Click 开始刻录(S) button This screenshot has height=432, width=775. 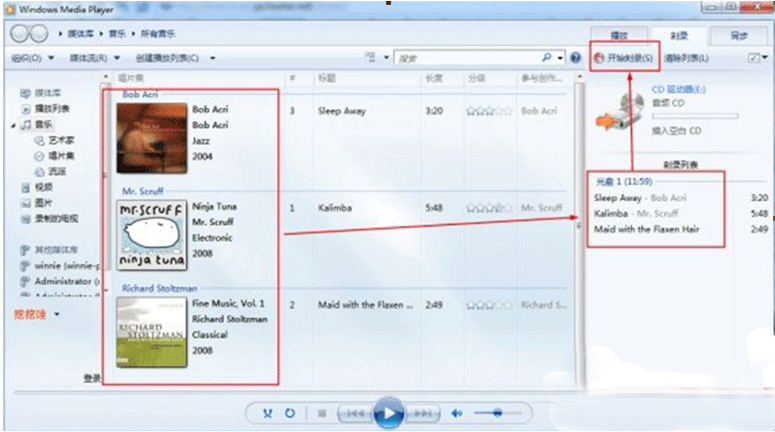(x=624, y=58)
